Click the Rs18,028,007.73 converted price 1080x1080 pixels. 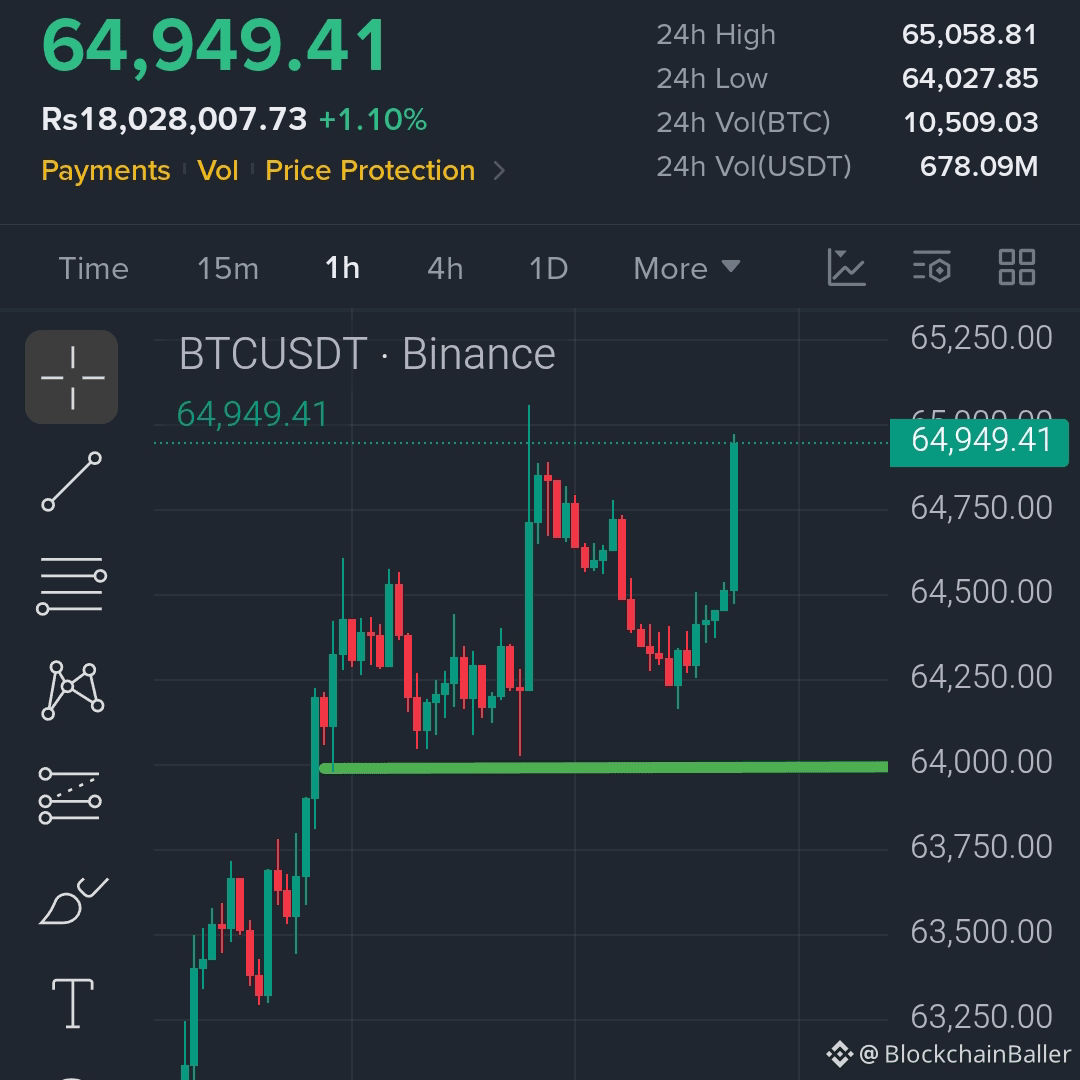coord(174,119)
